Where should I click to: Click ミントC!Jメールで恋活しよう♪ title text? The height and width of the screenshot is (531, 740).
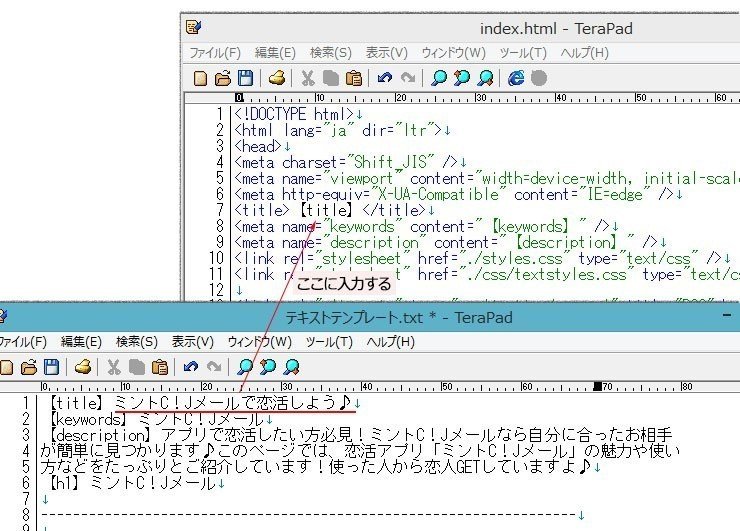coord(233,403)
